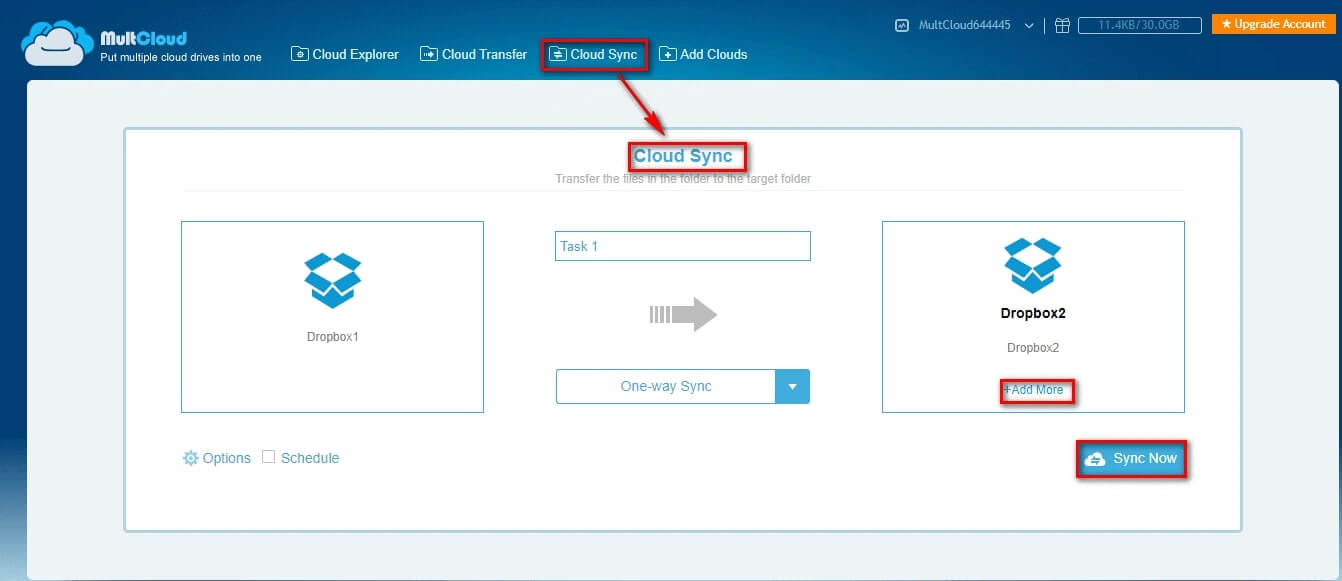Image resolution: width=1342 pixels, height=581 pixels.
Task: Enable the Schedule checkbox
Action: (268, 457)
